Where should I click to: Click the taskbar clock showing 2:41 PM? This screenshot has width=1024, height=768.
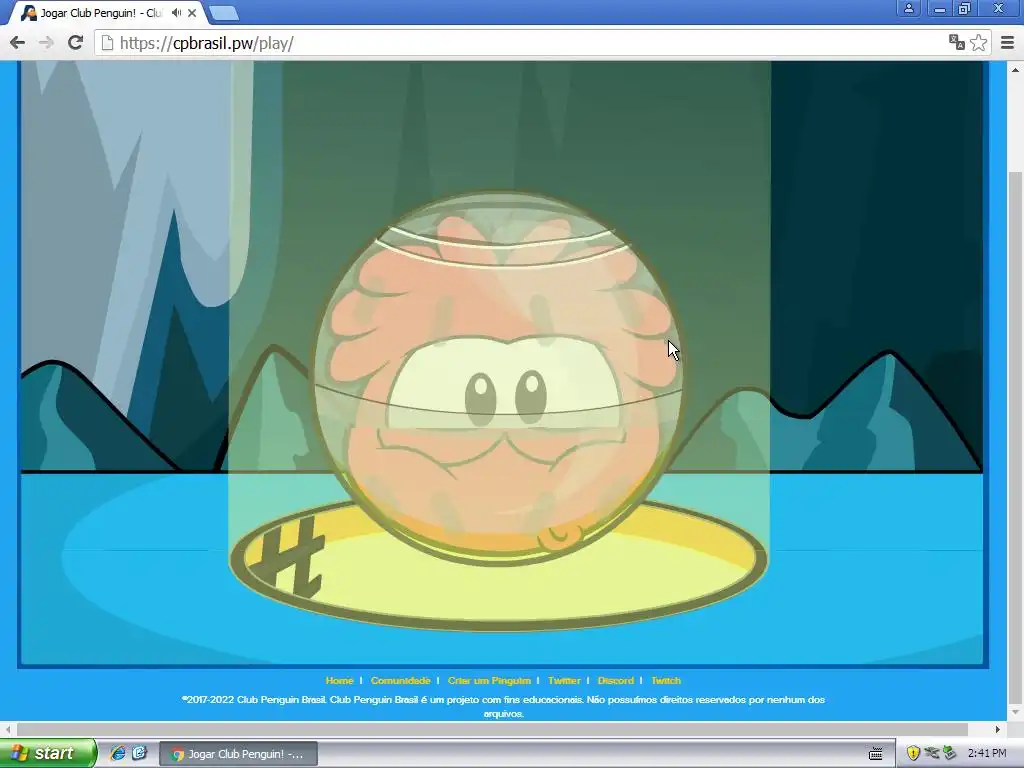tap(987, 754)
